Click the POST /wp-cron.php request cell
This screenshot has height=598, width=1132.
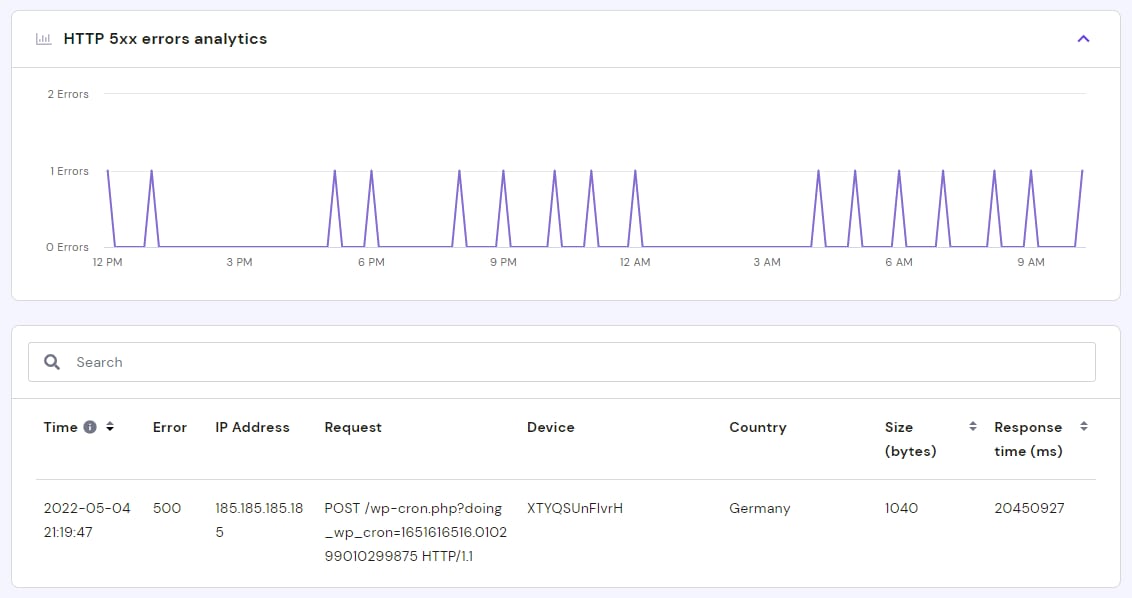(x=415, y=532)
